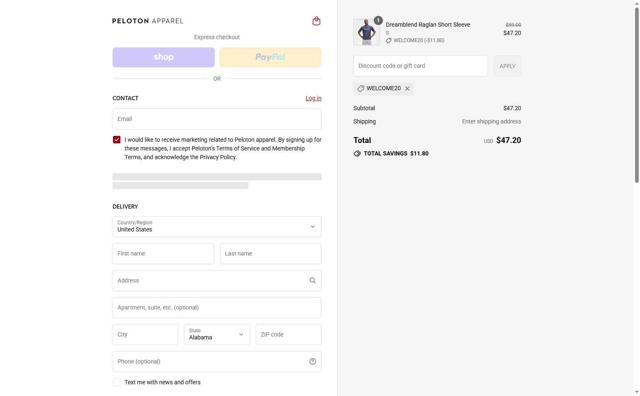Click the total savings tag icon
640x396 pixels.
(x=357, y=154)
